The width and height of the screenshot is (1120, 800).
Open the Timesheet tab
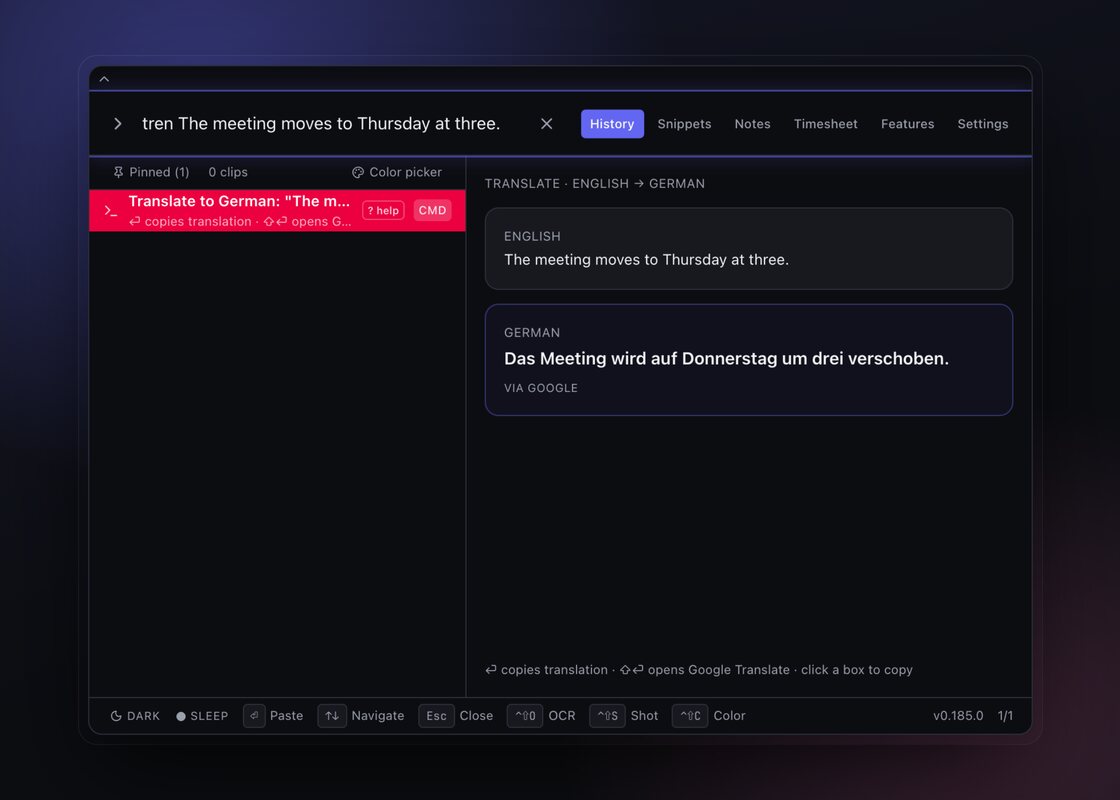826,124
